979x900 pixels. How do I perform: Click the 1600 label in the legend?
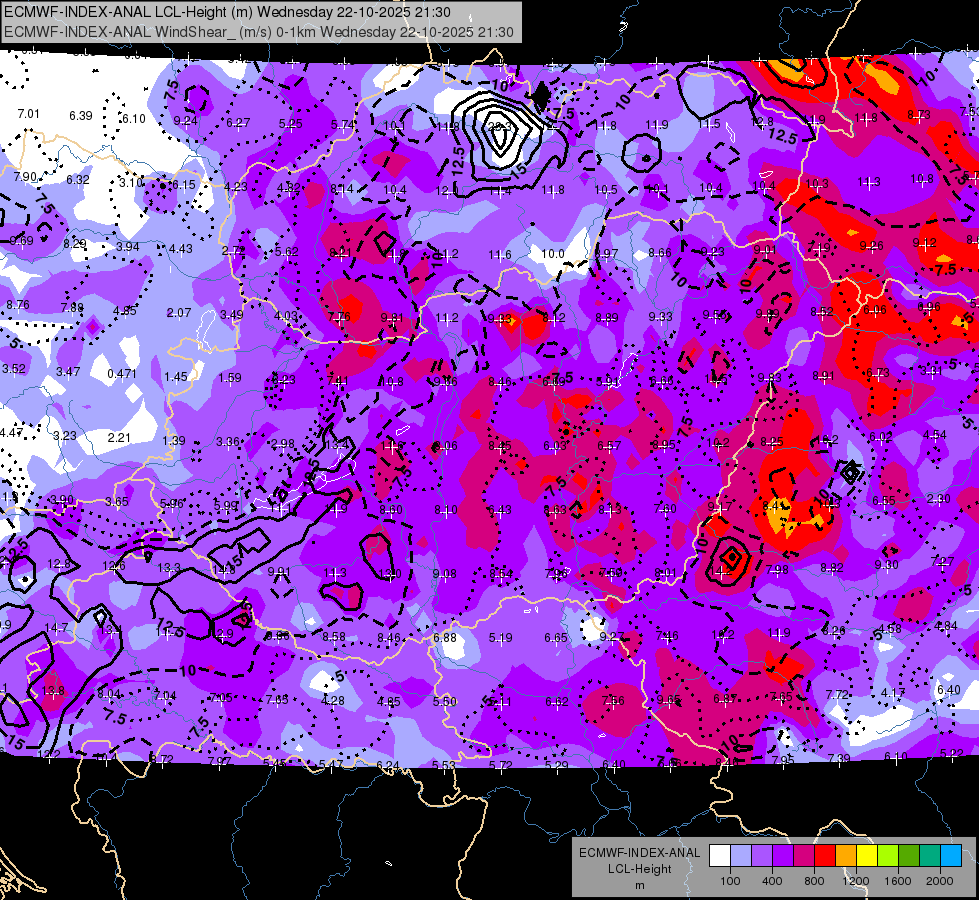tap(898, 881)
